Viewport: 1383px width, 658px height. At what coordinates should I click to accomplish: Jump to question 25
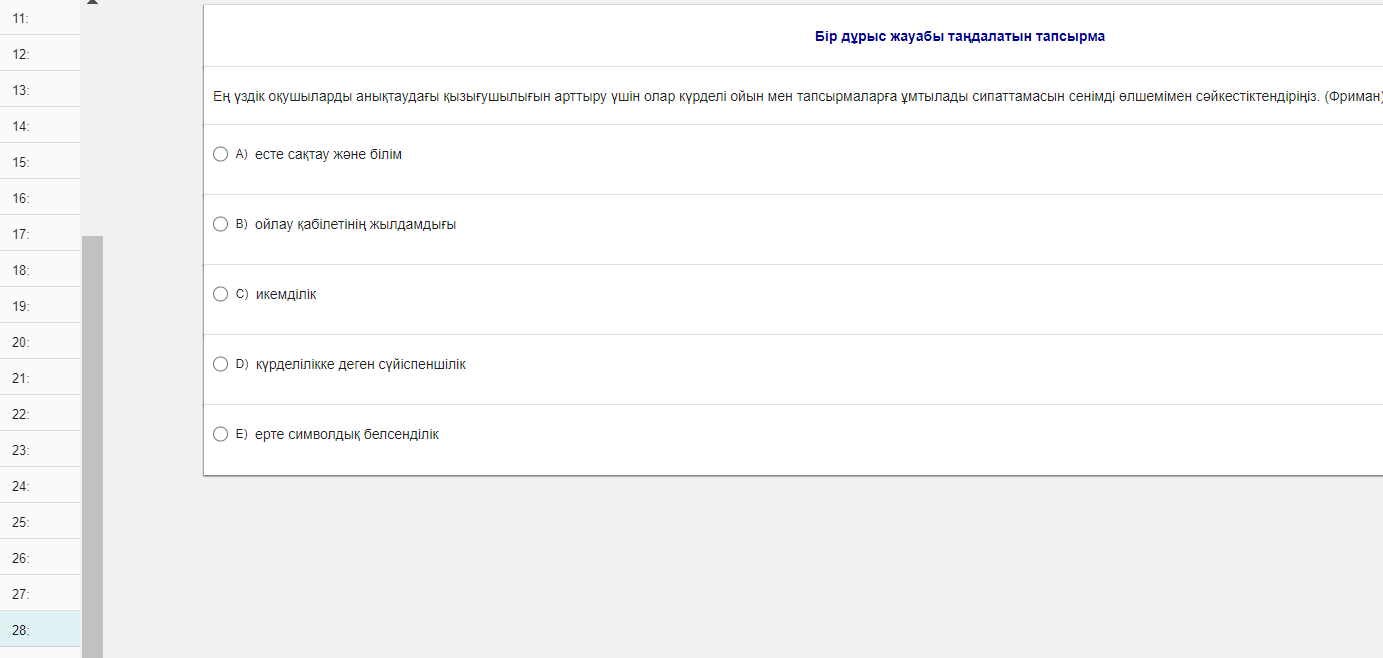[40, 522]
